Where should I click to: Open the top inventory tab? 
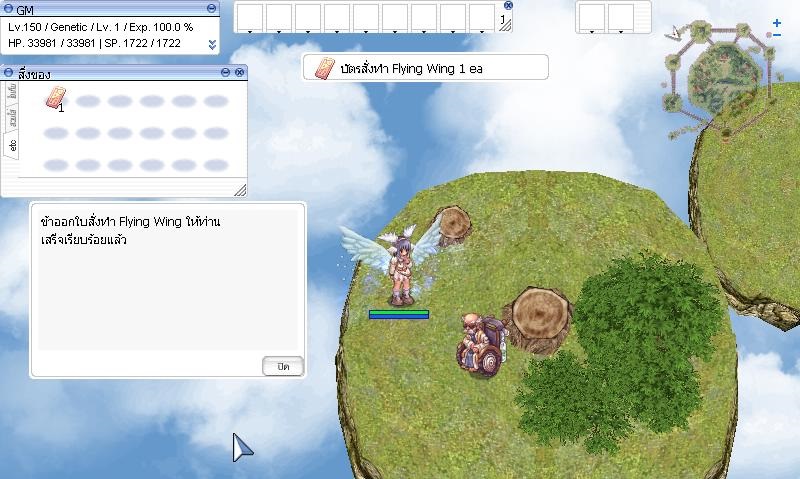point(12,93)
